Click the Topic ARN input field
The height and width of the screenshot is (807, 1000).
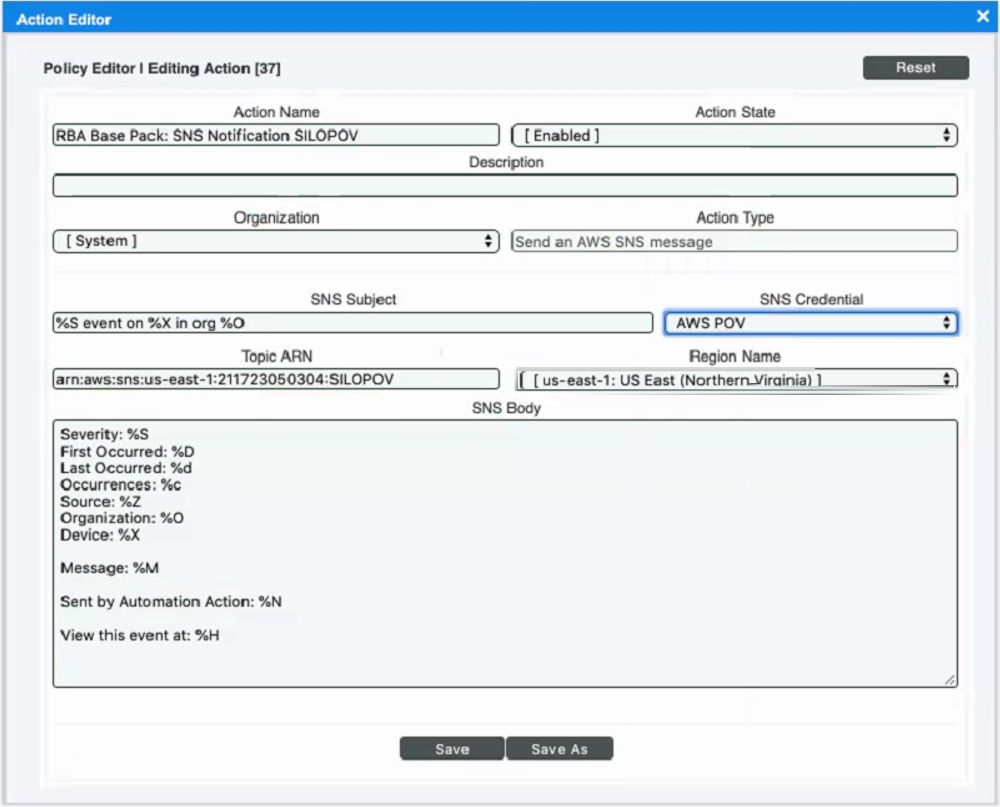point(275,379)
